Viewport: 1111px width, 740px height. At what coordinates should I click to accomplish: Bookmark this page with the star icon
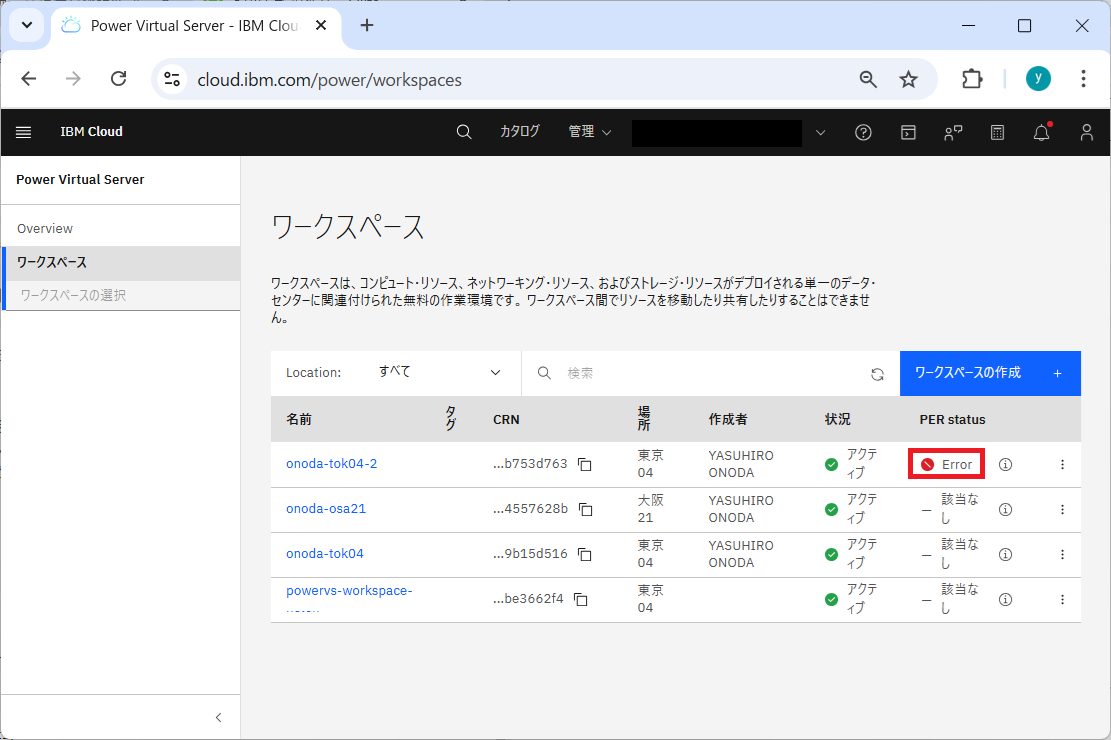point(908,79)
